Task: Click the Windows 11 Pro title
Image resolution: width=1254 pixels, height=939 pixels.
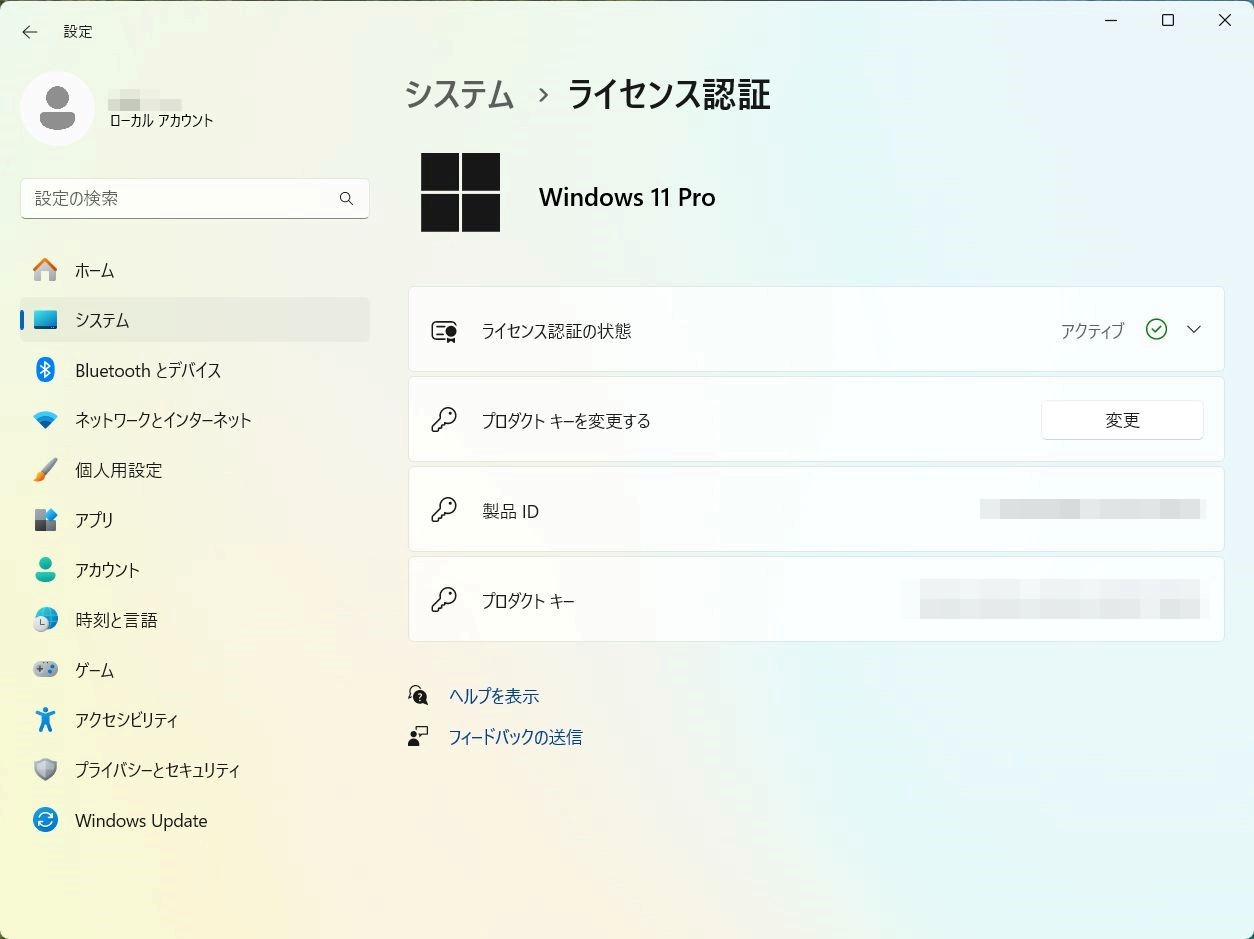Action: pos(627,197)
